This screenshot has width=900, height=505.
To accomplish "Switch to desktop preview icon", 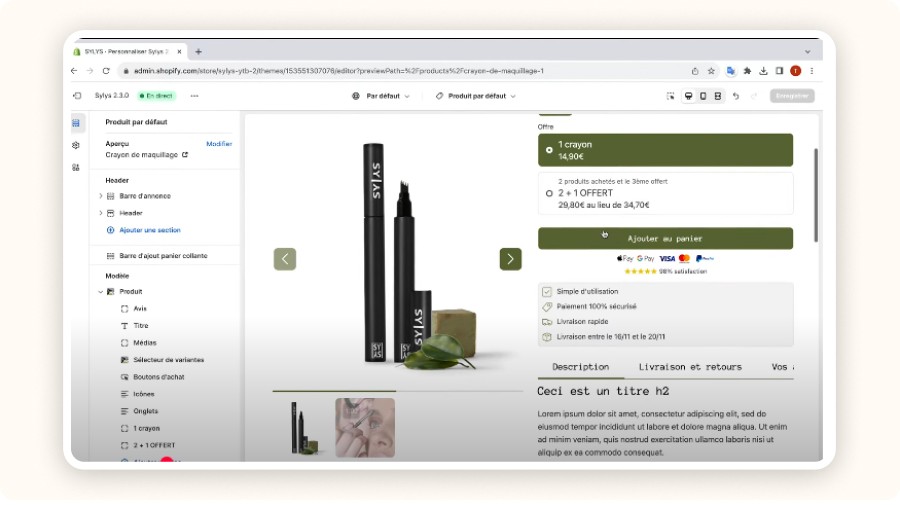I will pos(688,96).
